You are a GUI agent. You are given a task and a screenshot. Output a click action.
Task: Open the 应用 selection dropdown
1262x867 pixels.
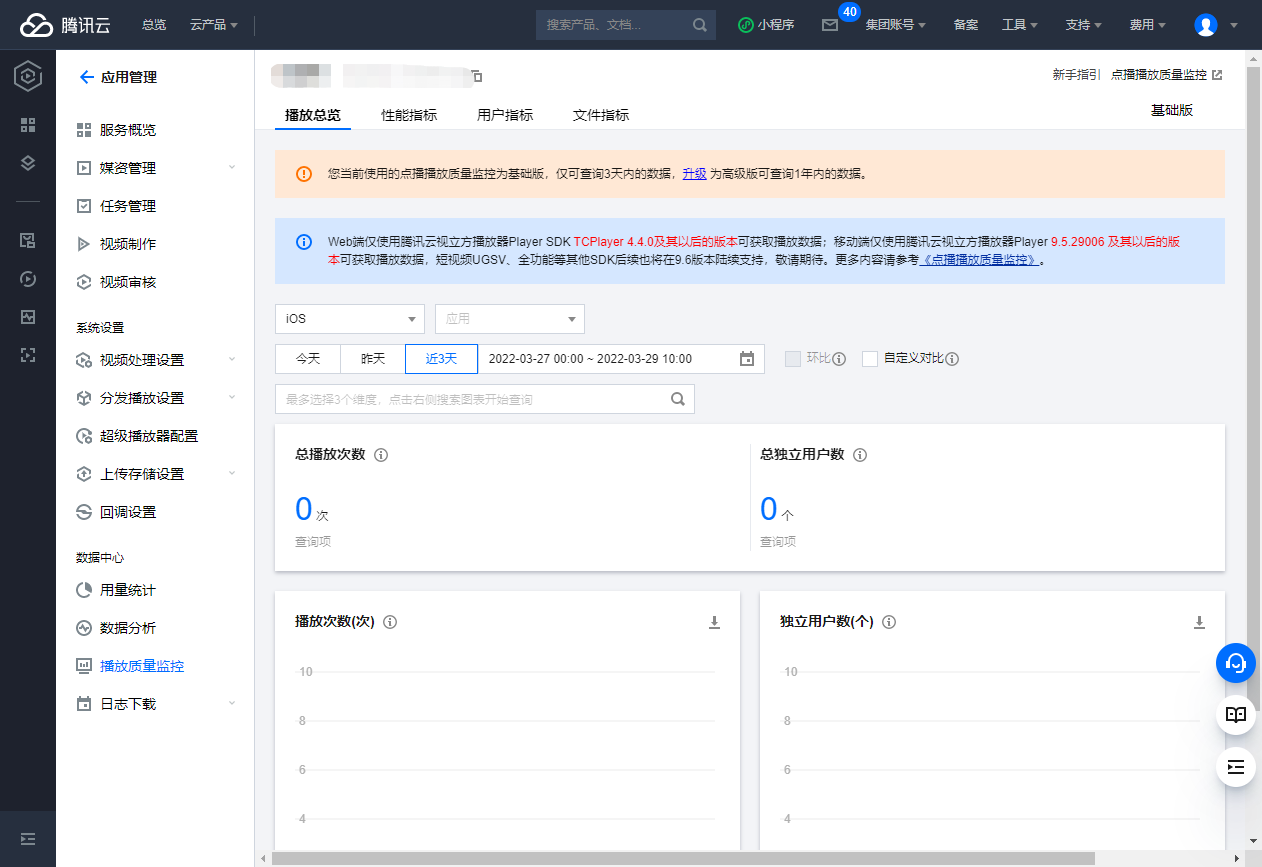tap(510, 319)
